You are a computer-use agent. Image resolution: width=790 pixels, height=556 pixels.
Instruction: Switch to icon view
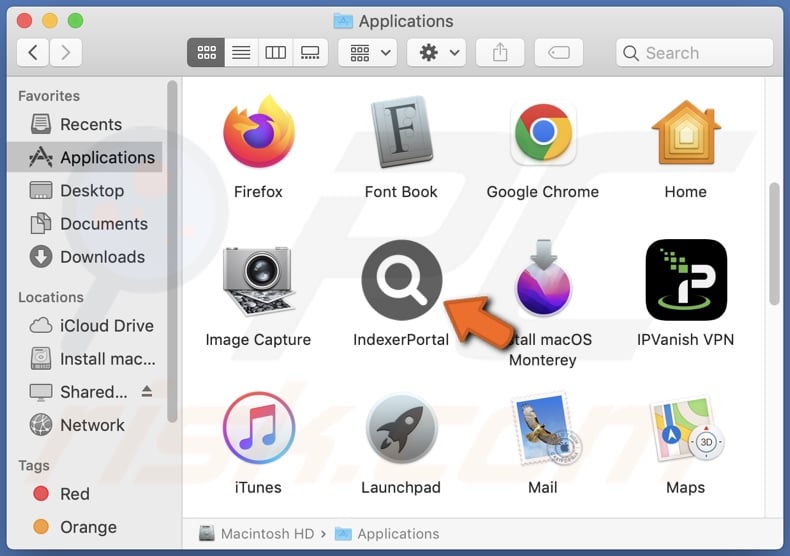206,52
